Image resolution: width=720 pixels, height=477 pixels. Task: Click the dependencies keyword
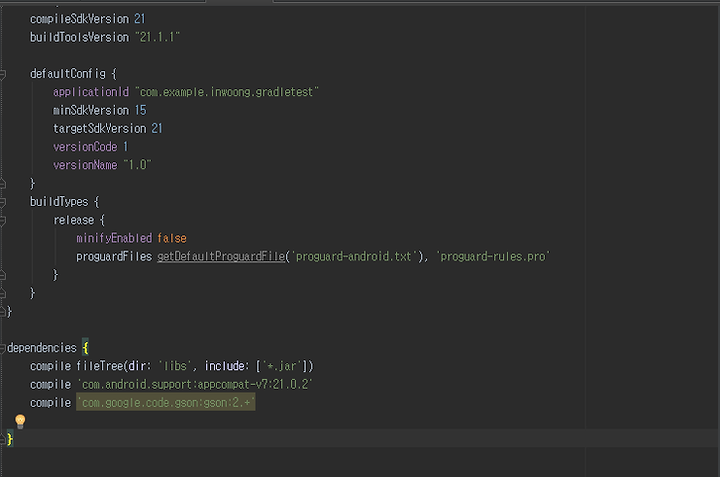pos(42,348)
